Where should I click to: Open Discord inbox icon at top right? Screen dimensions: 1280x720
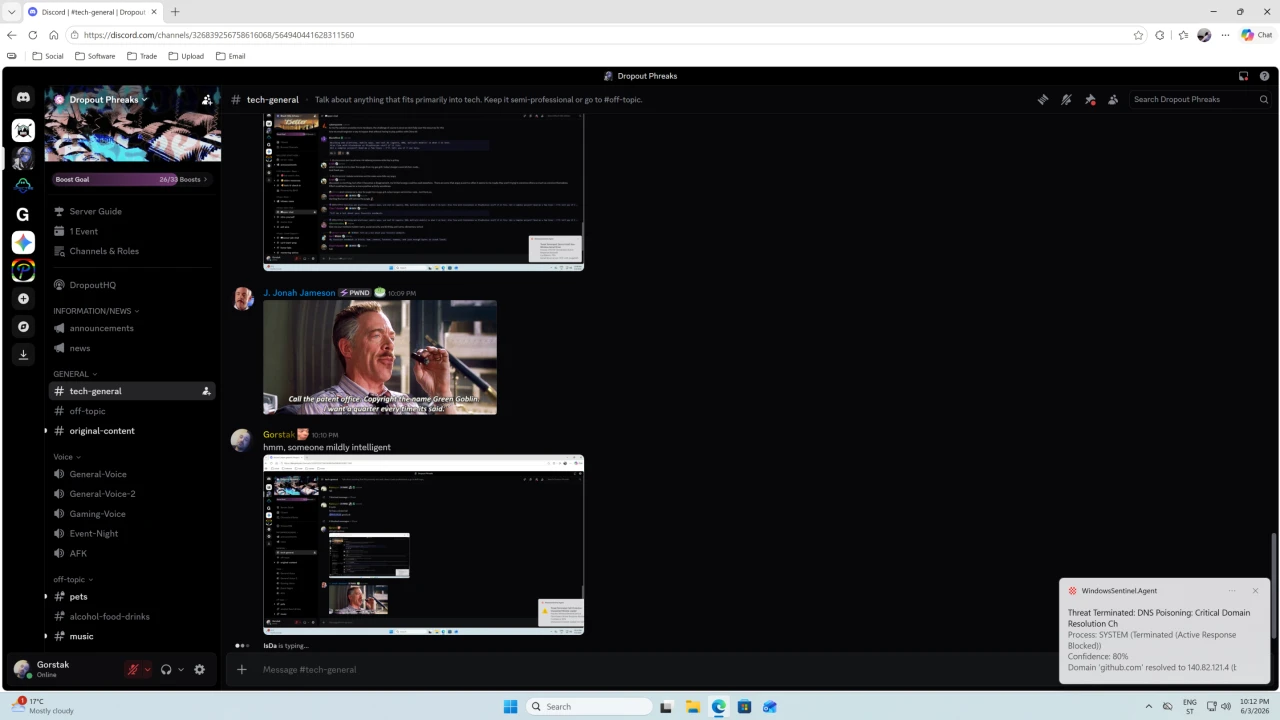(1243, 76)
